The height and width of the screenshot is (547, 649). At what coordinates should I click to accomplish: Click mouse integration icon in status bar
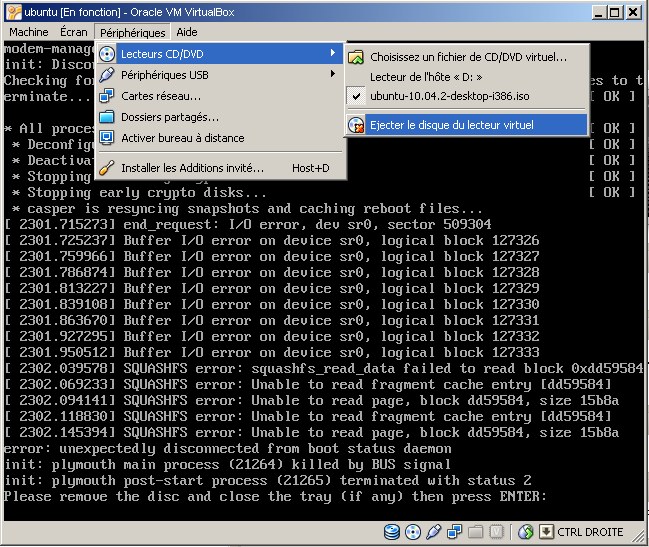pos(525,532)
